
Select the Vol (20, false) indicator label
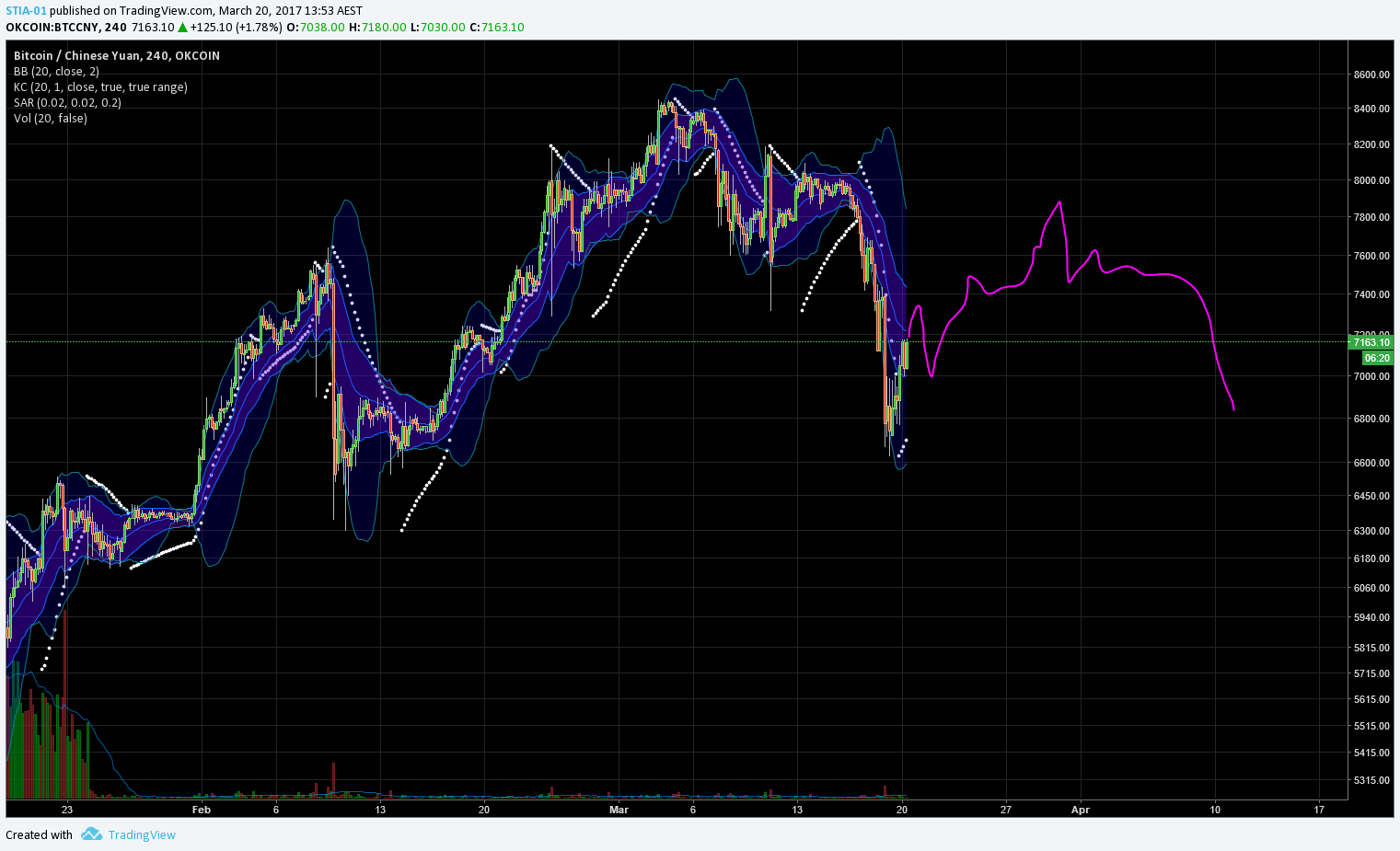tap(51, 119)
